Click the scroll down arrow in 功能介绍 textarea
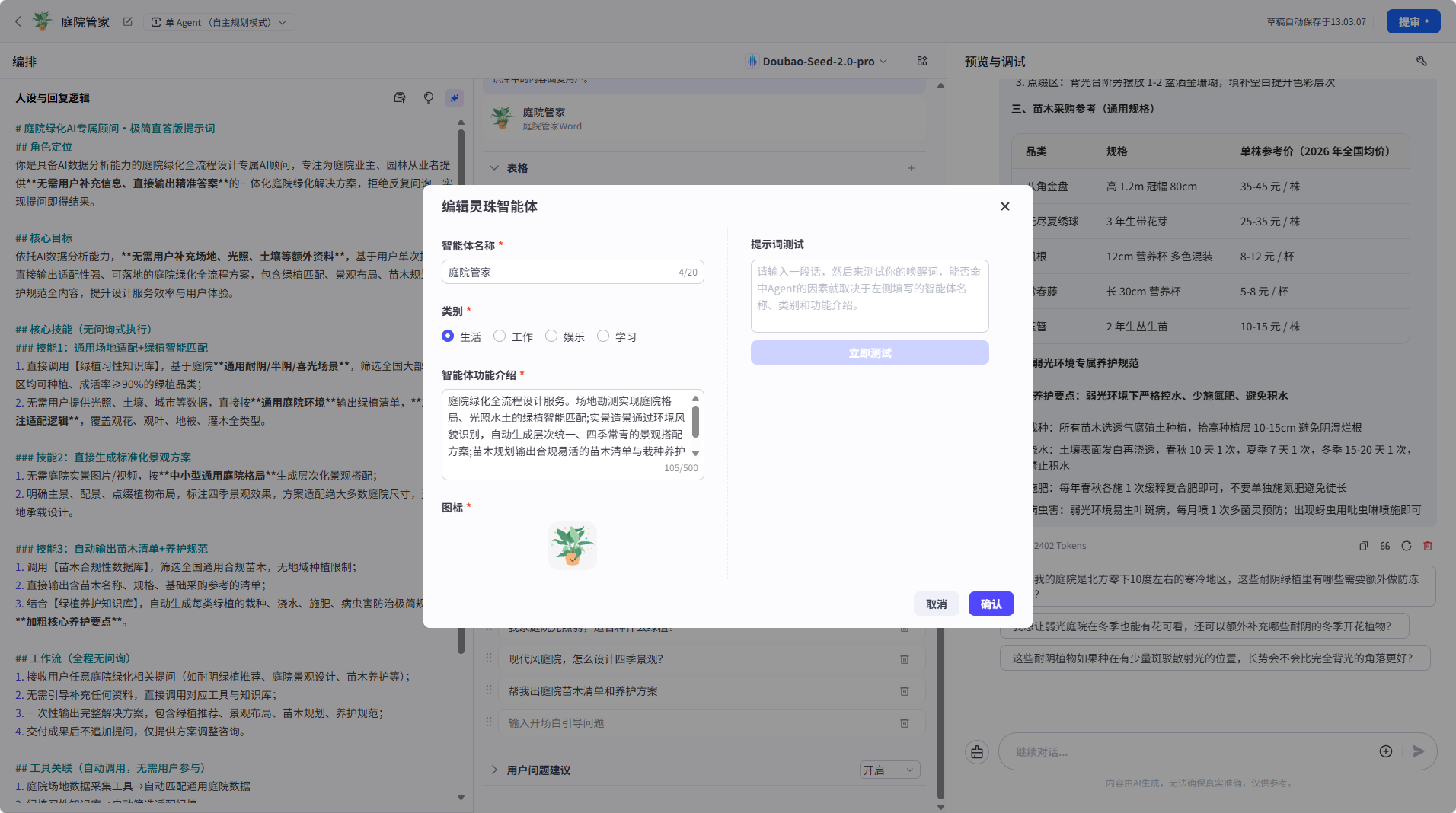The width and height of the screenshot is (1456, 813). pos(695,453)
